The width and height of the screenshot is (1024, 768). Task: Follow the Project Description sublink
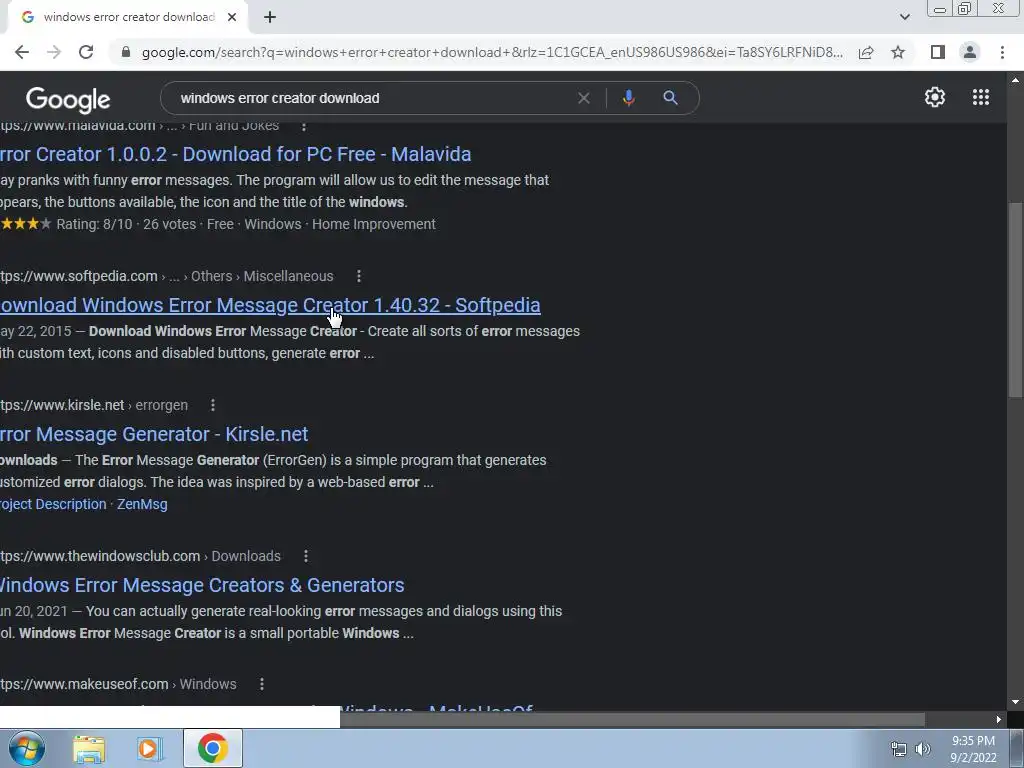[x=53, y=504]
